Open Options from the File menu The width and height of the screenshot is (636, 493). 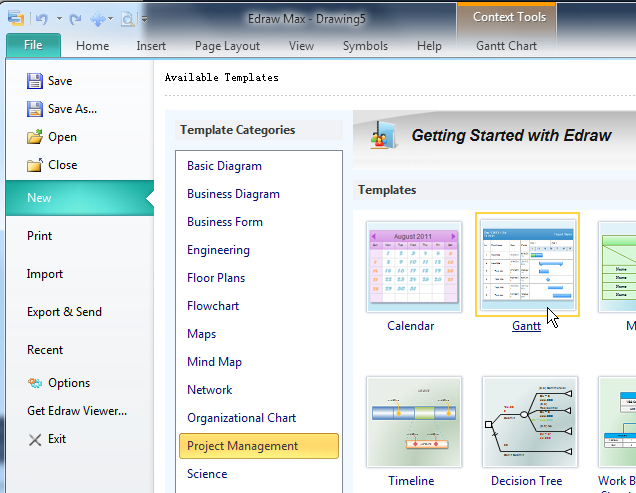tap(68, 383)
